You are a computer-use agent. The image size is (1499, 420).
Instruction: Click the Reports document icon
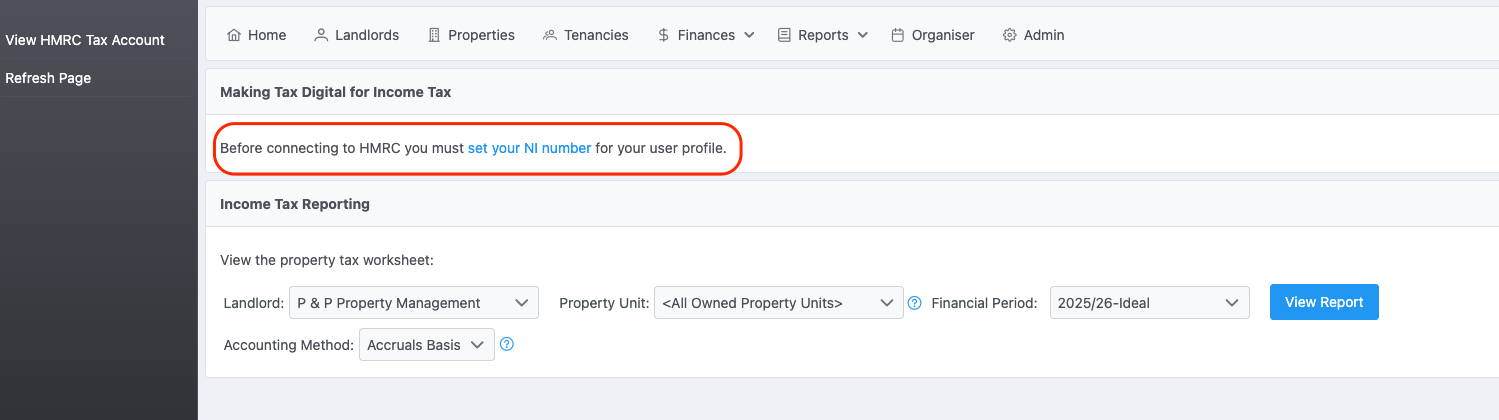click(784, 35)
